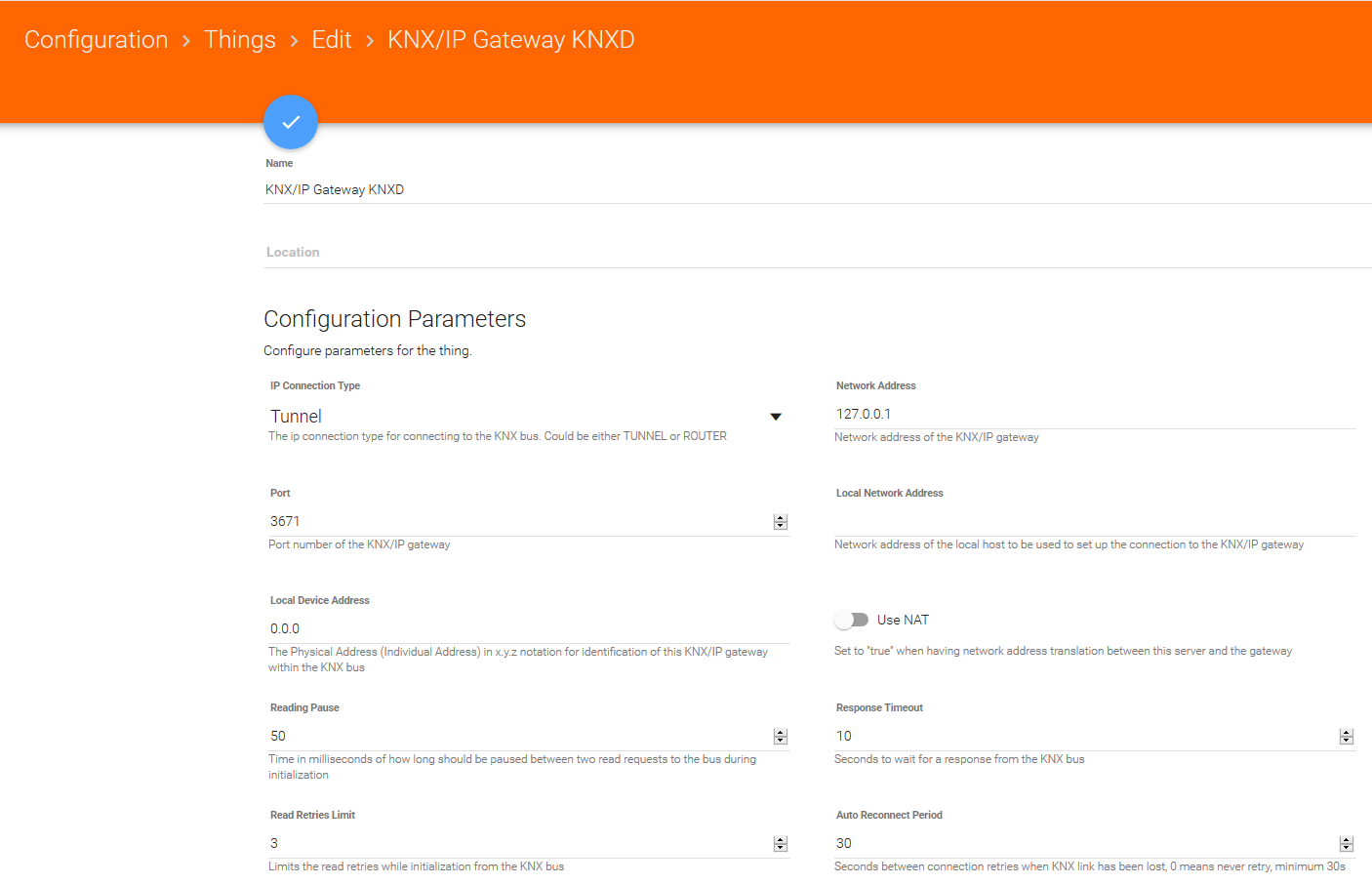Go to Configuration breadcrumb
This screenshot has width=1372, height=885.
[97, 40]
